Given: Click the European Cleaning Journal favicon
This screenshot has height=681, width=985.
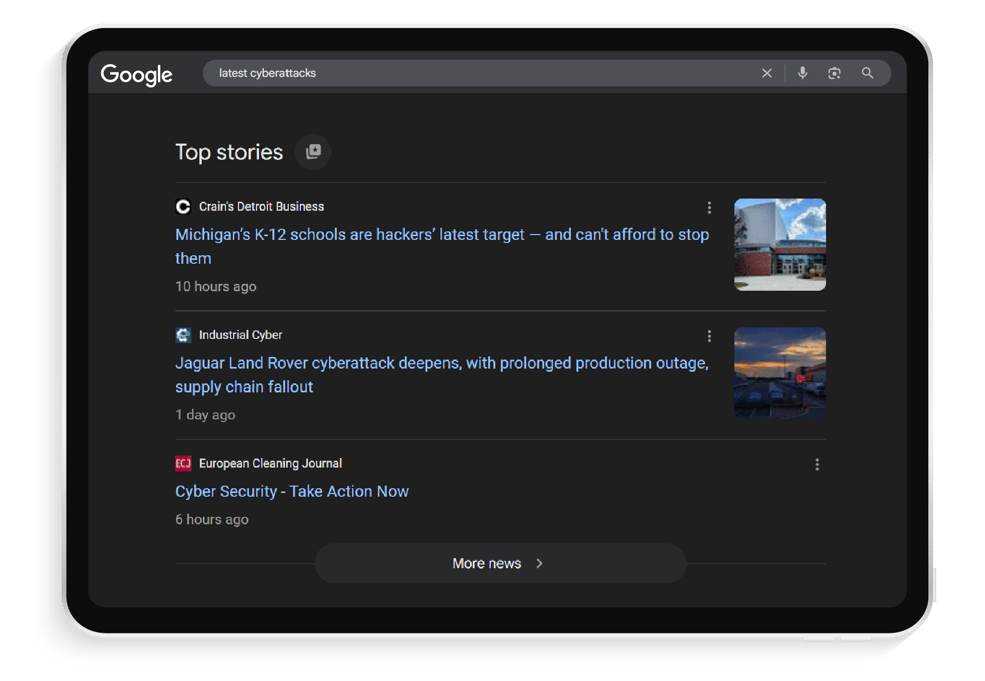Looking at the screenshot, I should [183, 464].
